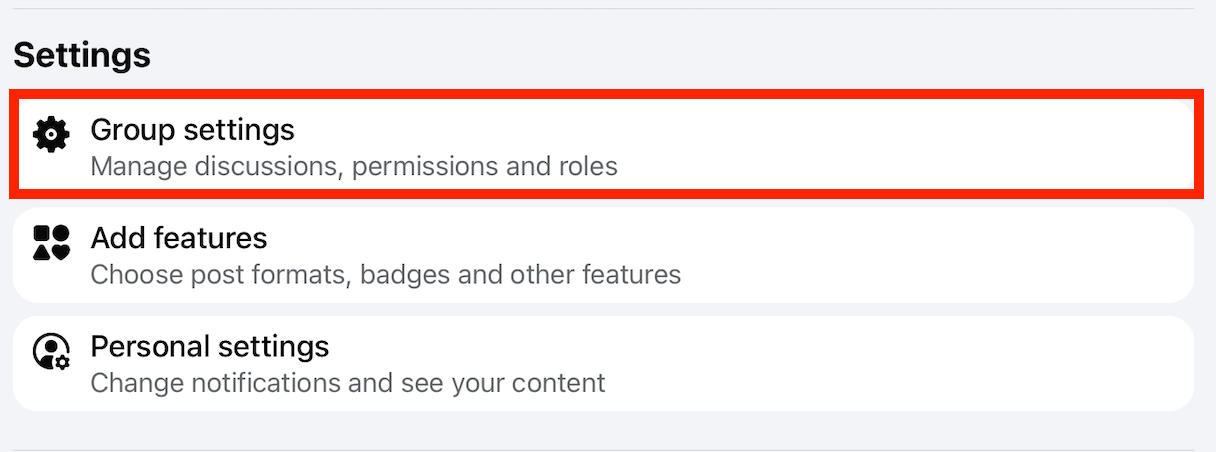This screenshot has height=452, width=1216.
Task: Click the Group settings gear icon
Action: click(51, 134)
